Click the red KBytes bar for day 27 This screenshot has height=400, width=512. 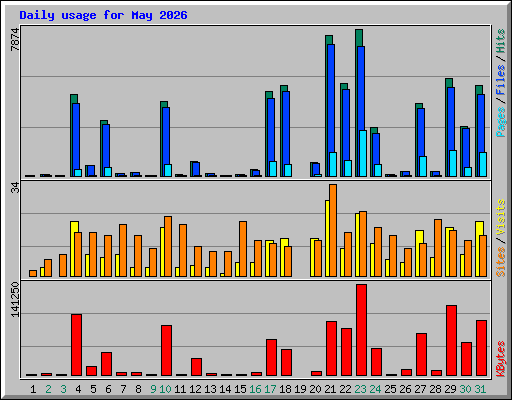(421, 354)
